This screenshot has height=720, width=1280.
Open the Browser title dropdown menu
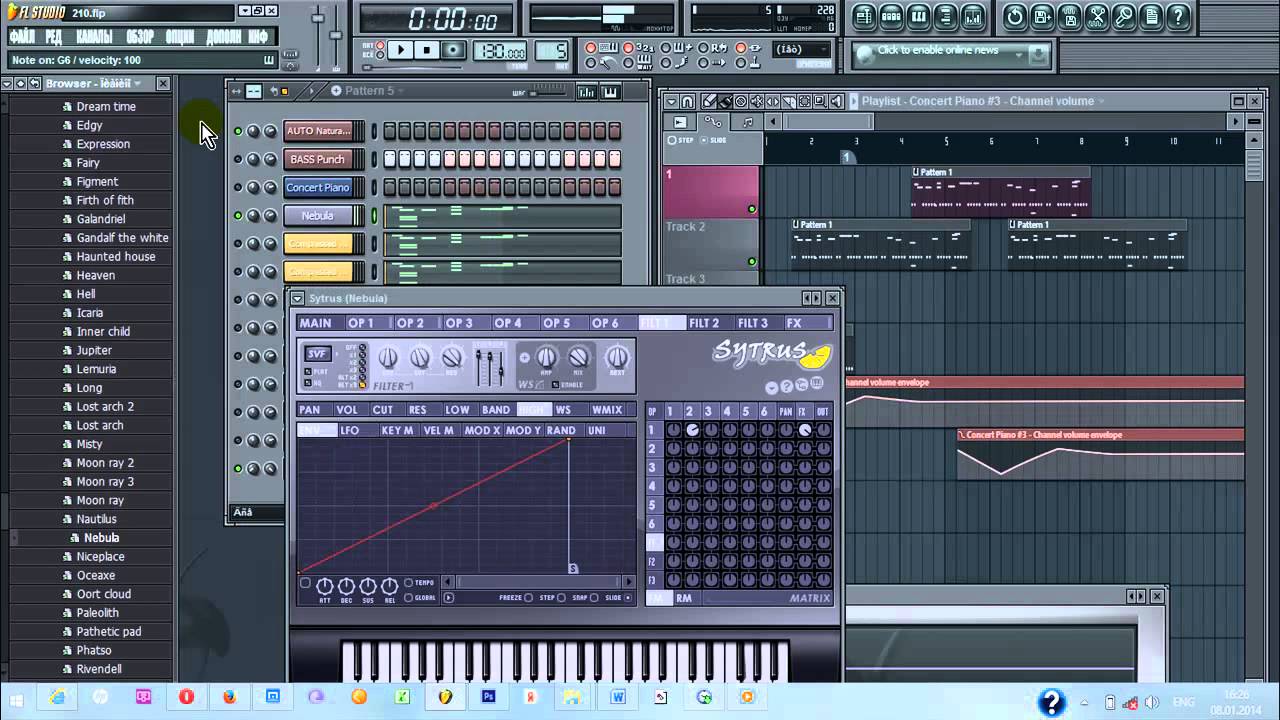[137, 83]
